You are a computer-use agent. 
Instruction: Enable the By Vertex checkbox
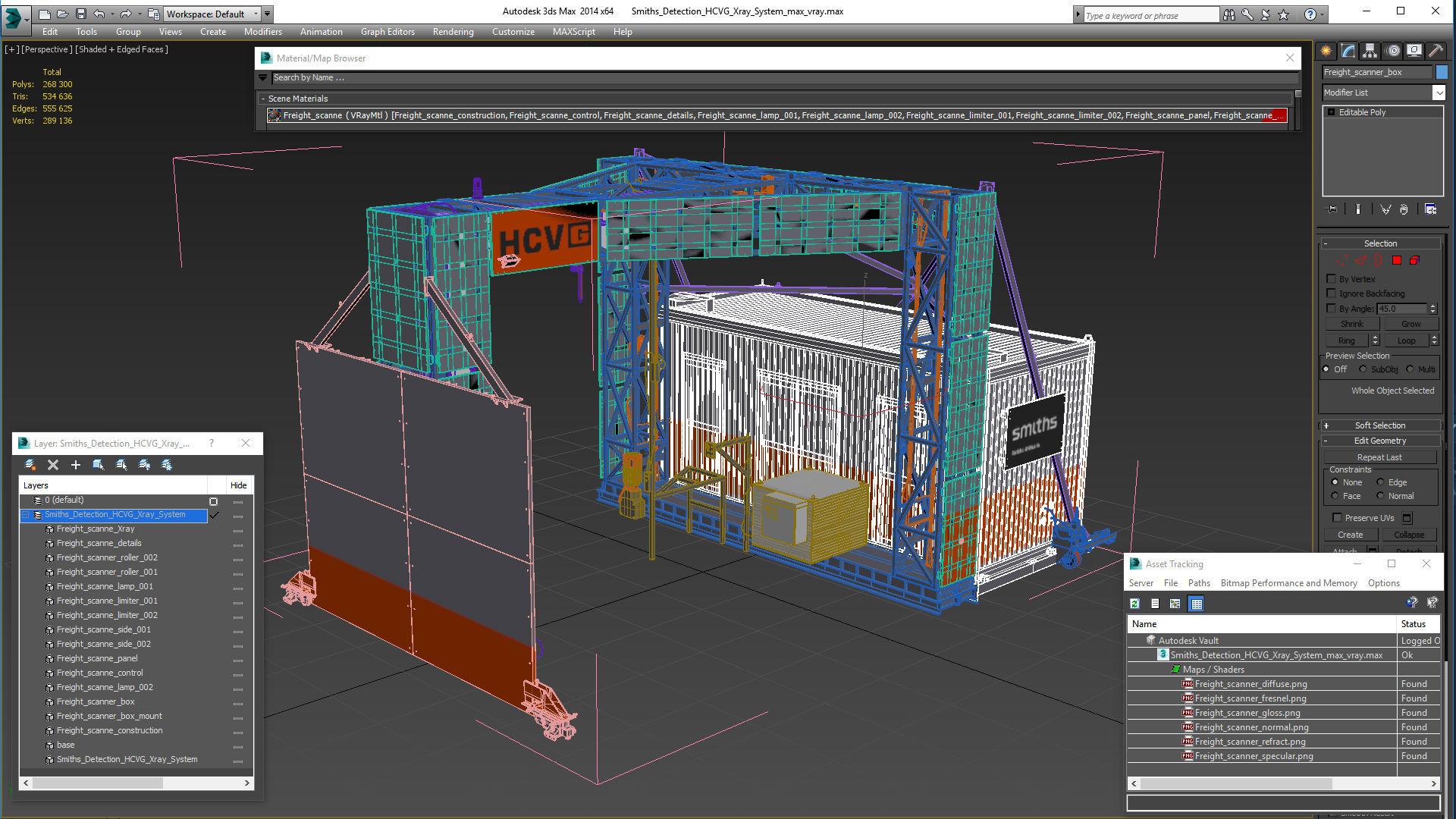[x=1331, y=279]
